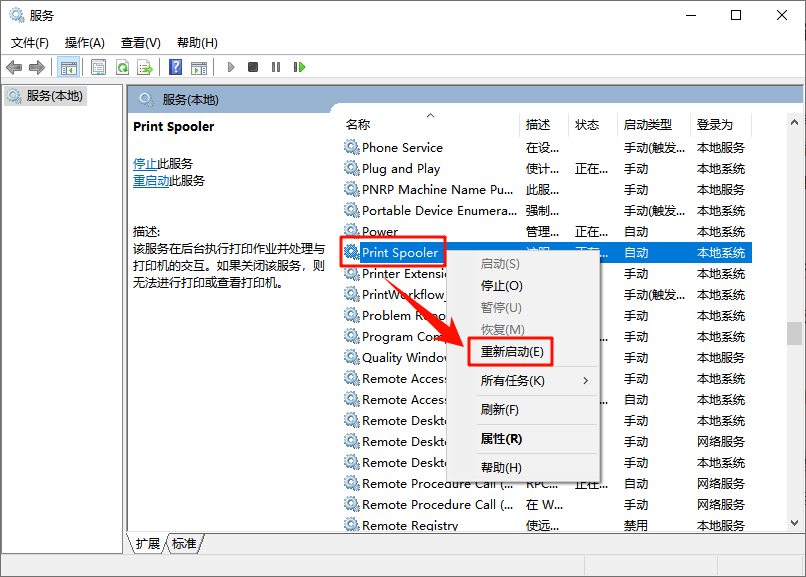
Task: Click the Pause Service toolbar icon
Action: click(x=277, y=67)
